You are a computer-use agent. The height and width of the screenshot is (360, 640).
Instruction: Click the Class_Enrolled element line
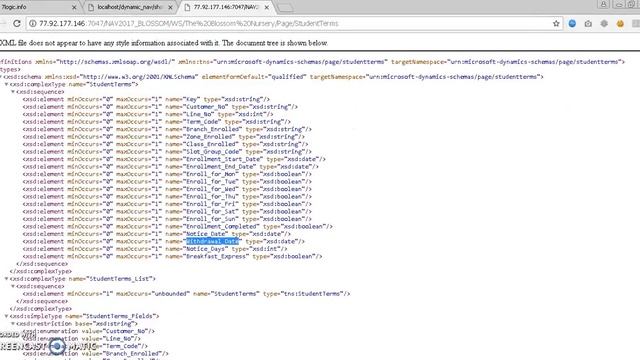click(x=165, y=144)
